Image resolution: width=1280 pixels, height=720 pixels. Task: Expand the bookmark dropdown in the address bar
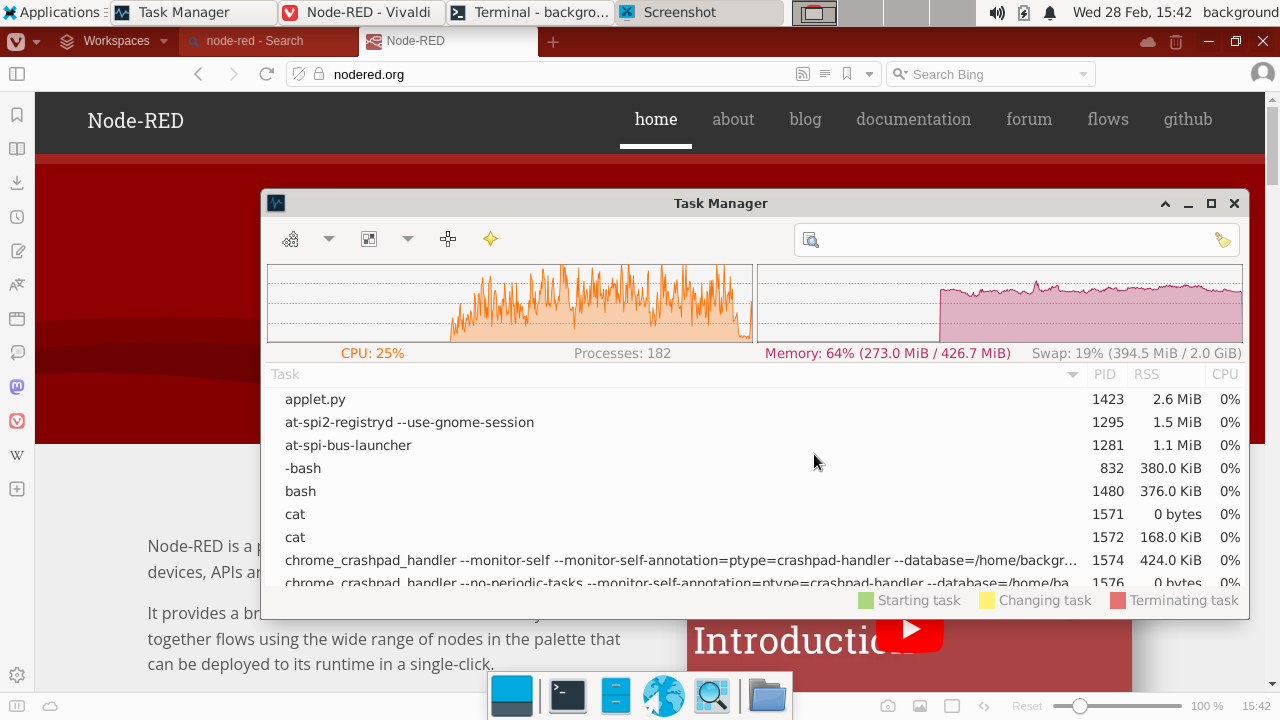pos(868,73)
